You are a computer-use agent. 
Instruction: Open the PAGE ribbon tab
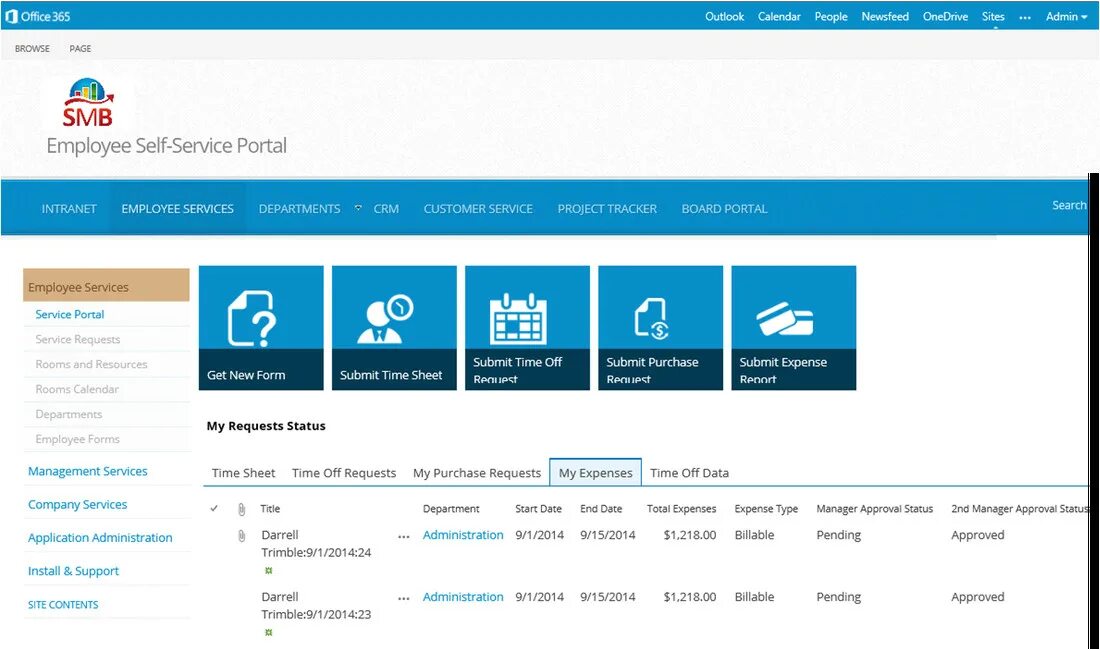point(80,48)
